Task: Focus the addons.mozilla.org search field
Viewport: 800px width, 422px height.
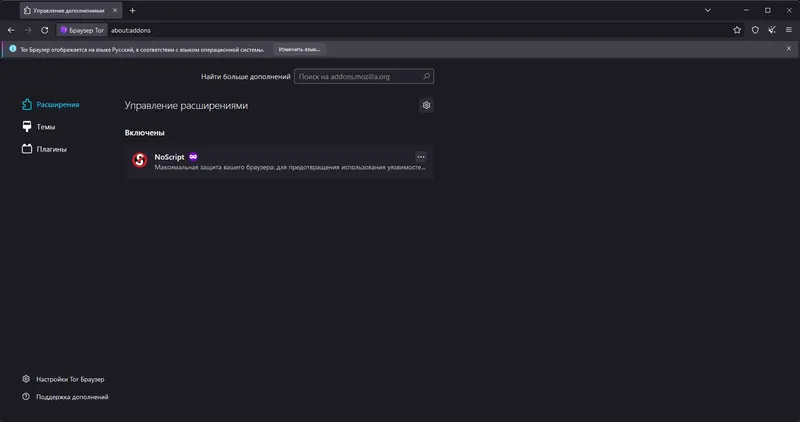Action: pyautogui.click(x=364, y=77)
